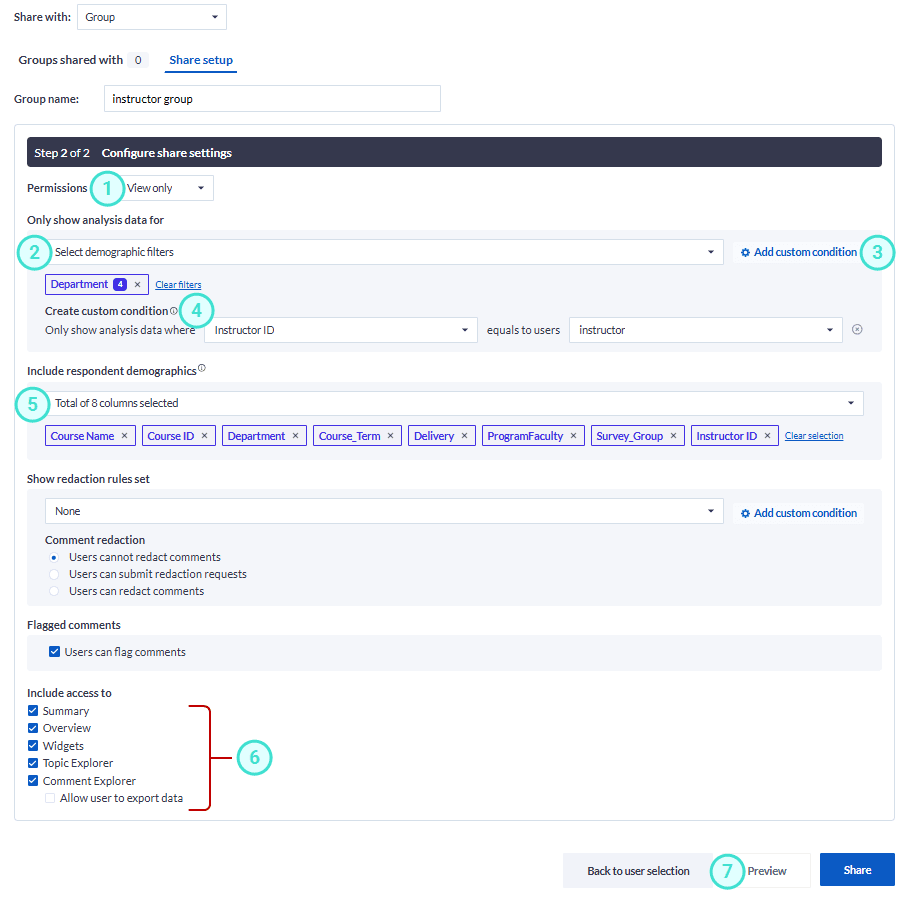
Task: Expand Select demographic filters dropdown
Action: click(x=384, y=252)
